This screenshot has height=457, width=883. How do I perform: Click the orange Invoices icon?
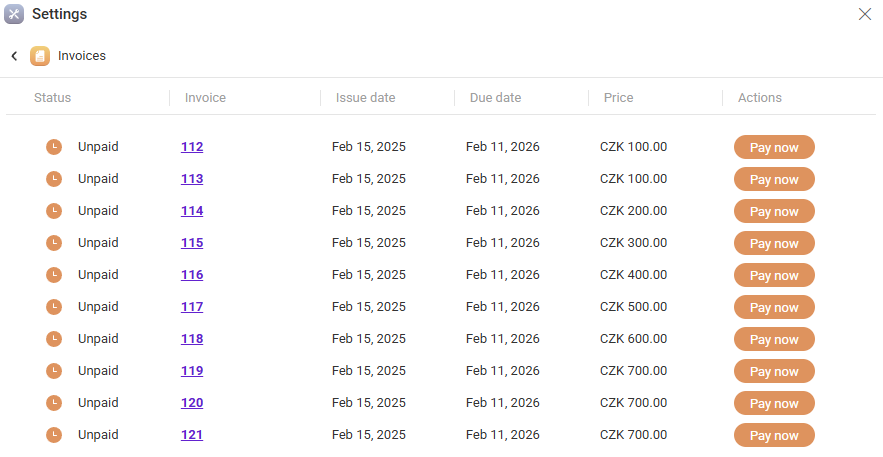(40, 56)
